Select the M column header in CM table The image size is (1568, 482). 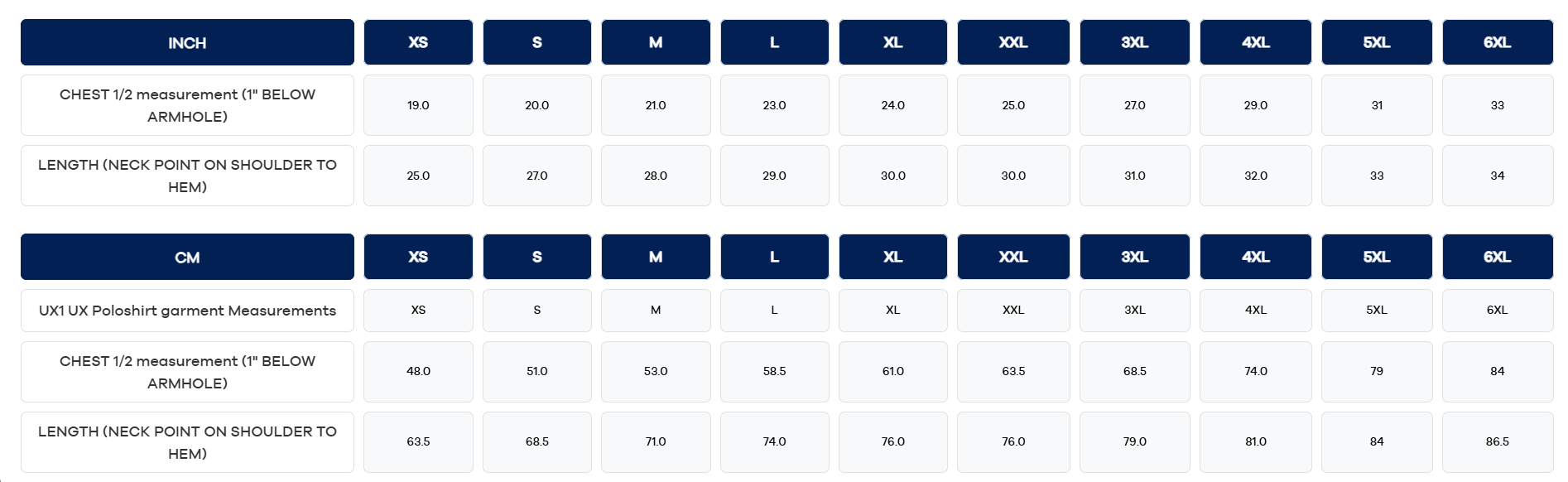(x=655, y=258)
